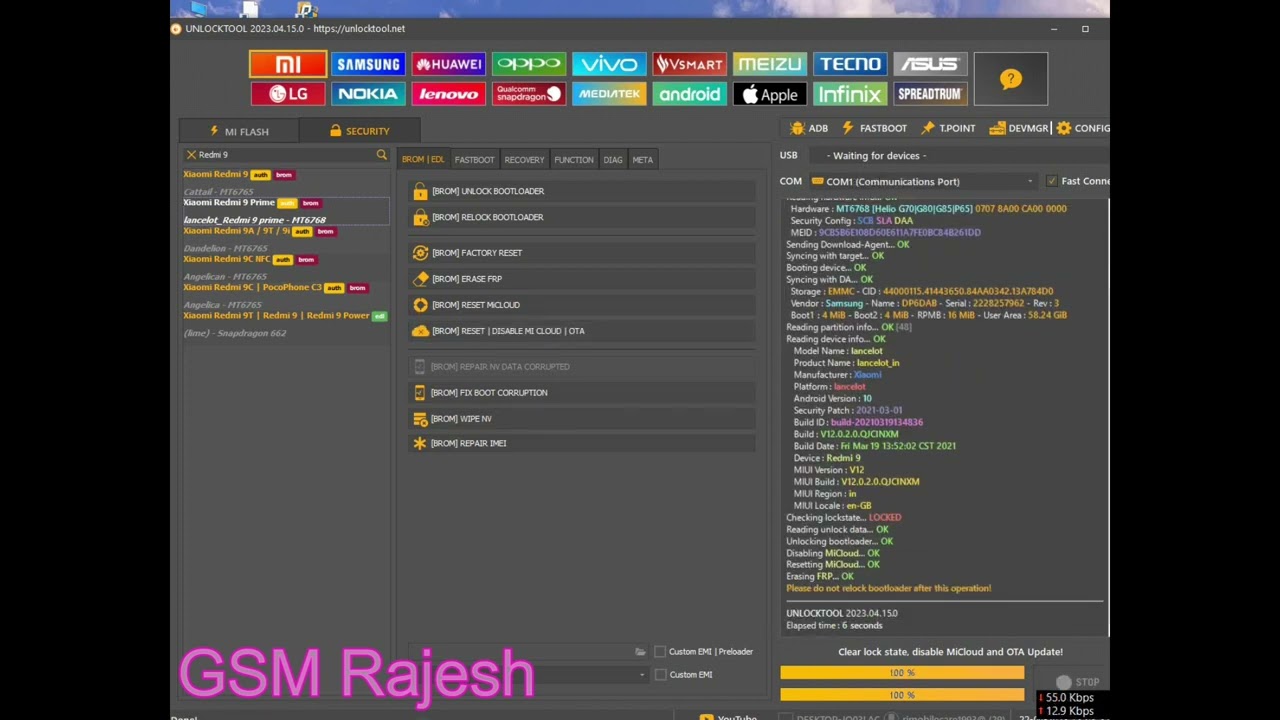Viewport: 1280px width, 720px height.
Task: Run [BROM] RELOCK BOOTLOADER
Action: [x=583, y=217]
